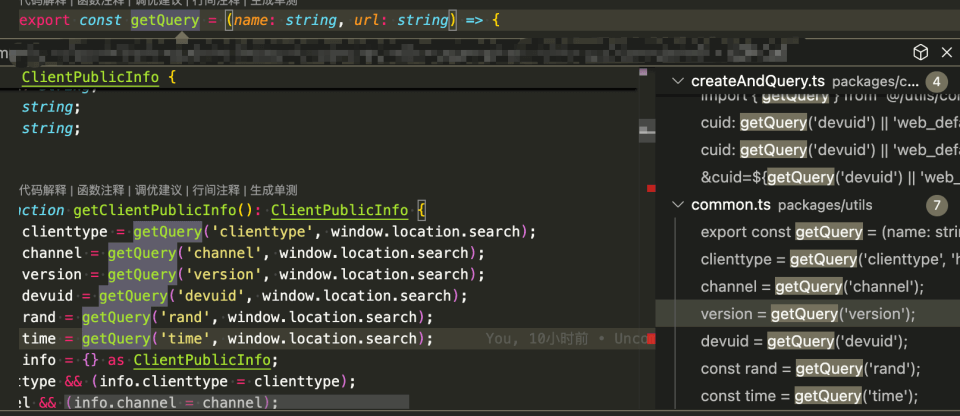Click 生成单测 above getClientPublicInfo function

[273, 190]
